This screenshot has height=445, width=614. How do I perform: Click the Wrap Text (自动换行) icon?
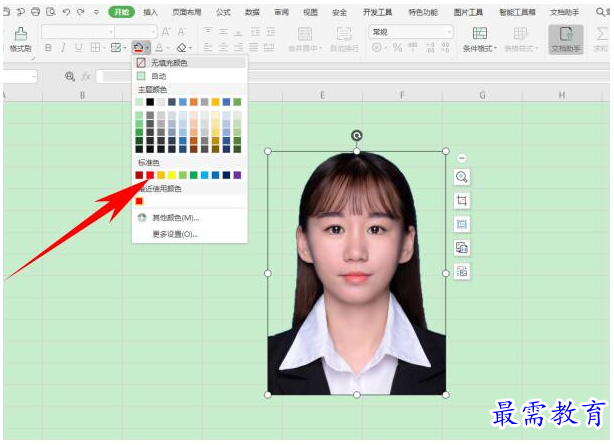344,34
